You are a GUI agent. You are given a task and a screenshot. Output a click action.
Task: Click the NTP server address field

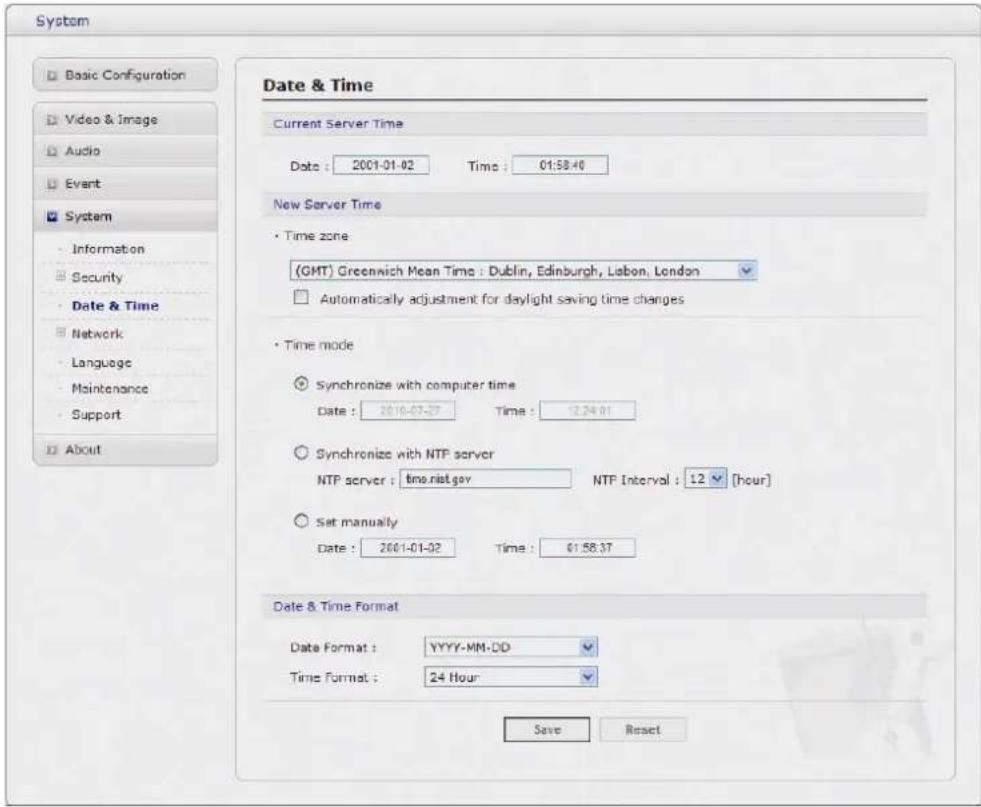pos(485,479)
